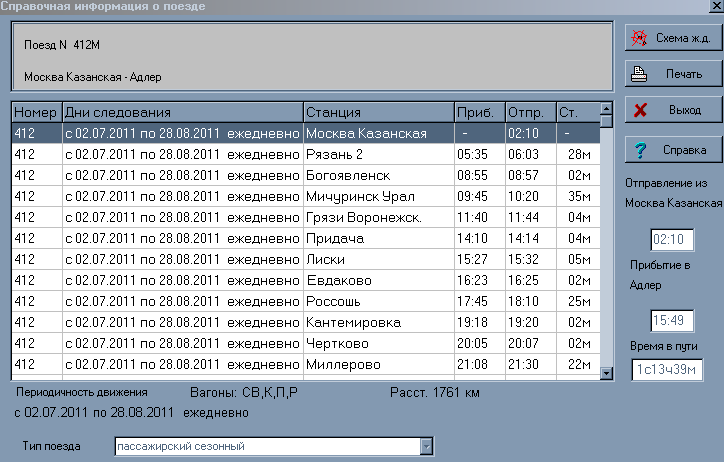
Task: Click the Поезд N 412М text
Action: tap(62, 45)
